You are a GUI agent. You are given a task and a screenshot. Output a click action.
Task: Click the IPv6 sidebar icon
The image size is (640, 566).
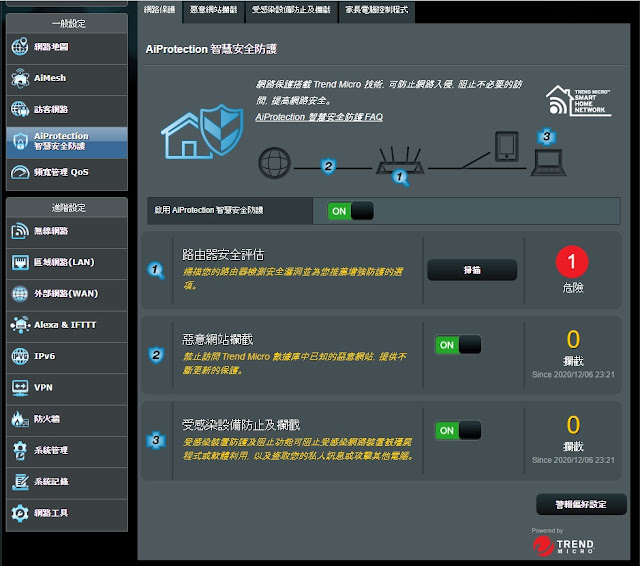pyautogui.click(x=20, y=356)
